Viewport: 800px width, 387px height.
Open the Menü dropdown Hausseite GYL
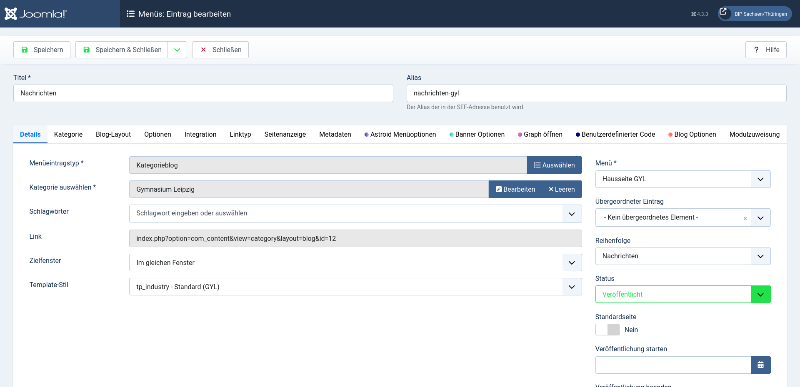[683, 179]
